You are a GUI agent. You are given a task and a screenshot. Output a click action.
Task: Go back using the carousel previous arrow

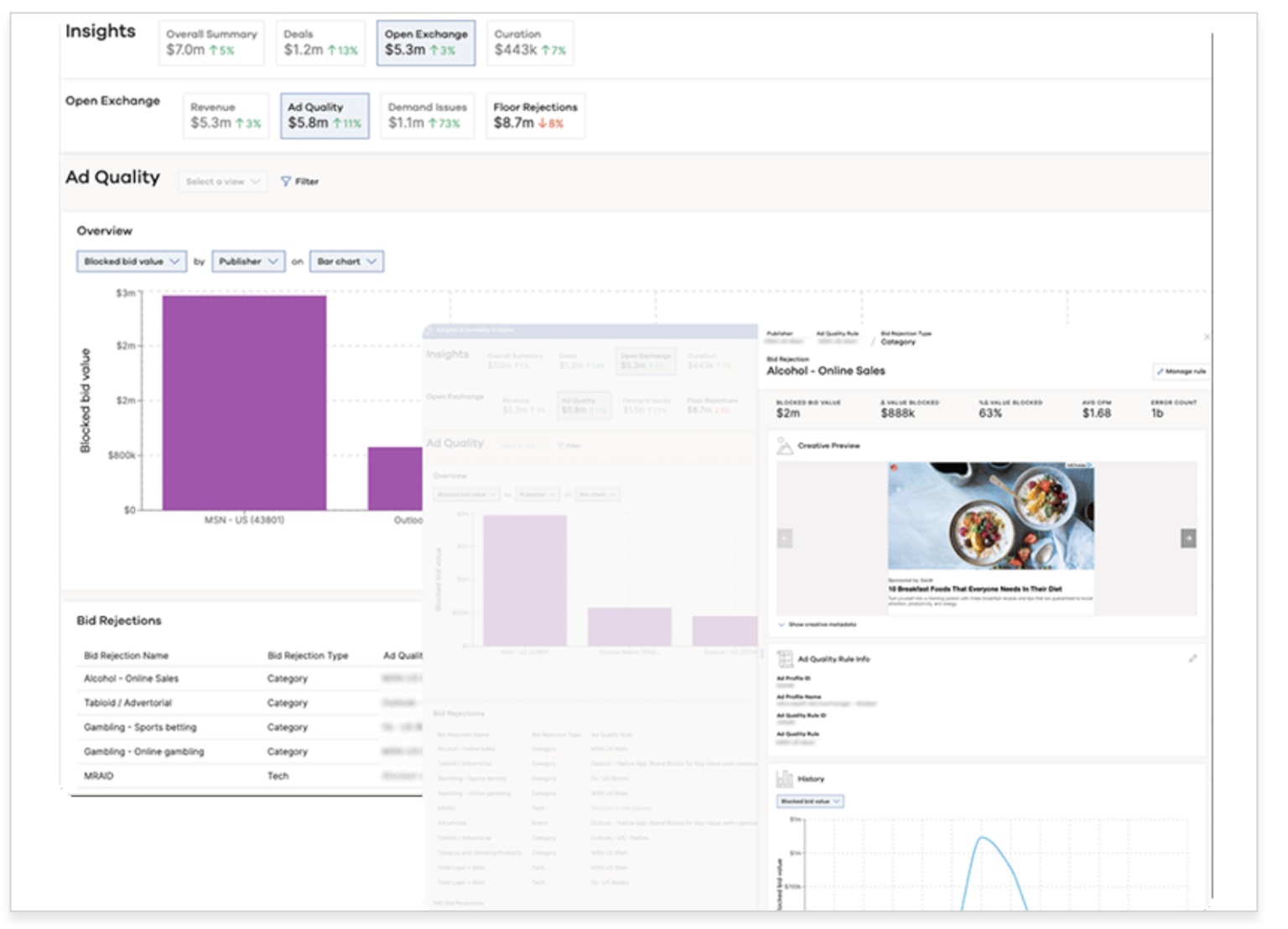click(785, 537)
